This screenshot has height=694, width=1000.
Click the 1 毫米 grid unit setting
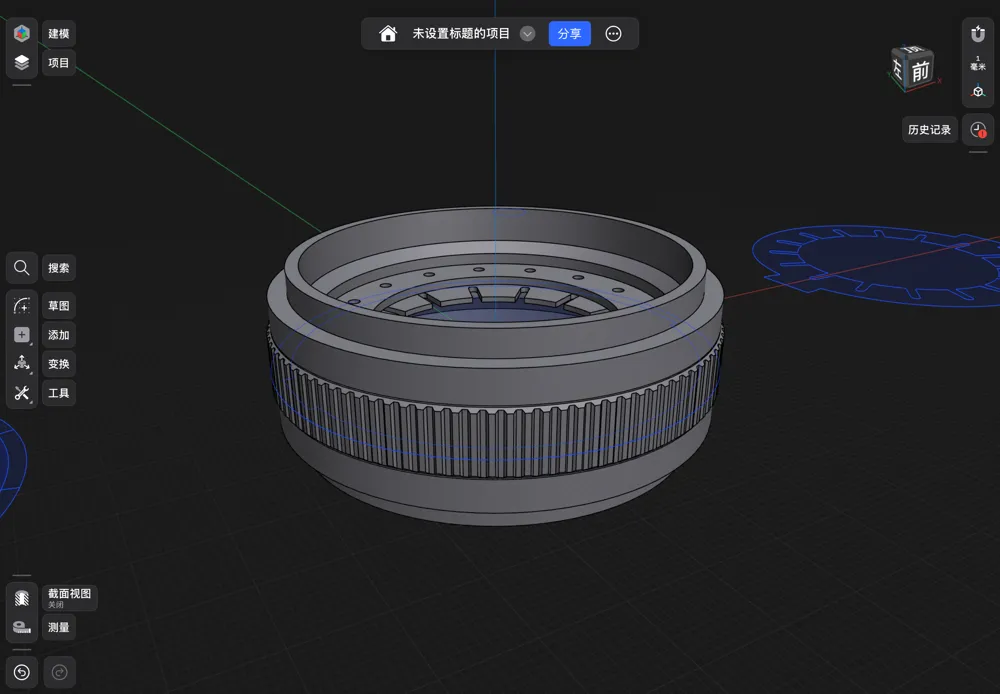click(978, 63)
